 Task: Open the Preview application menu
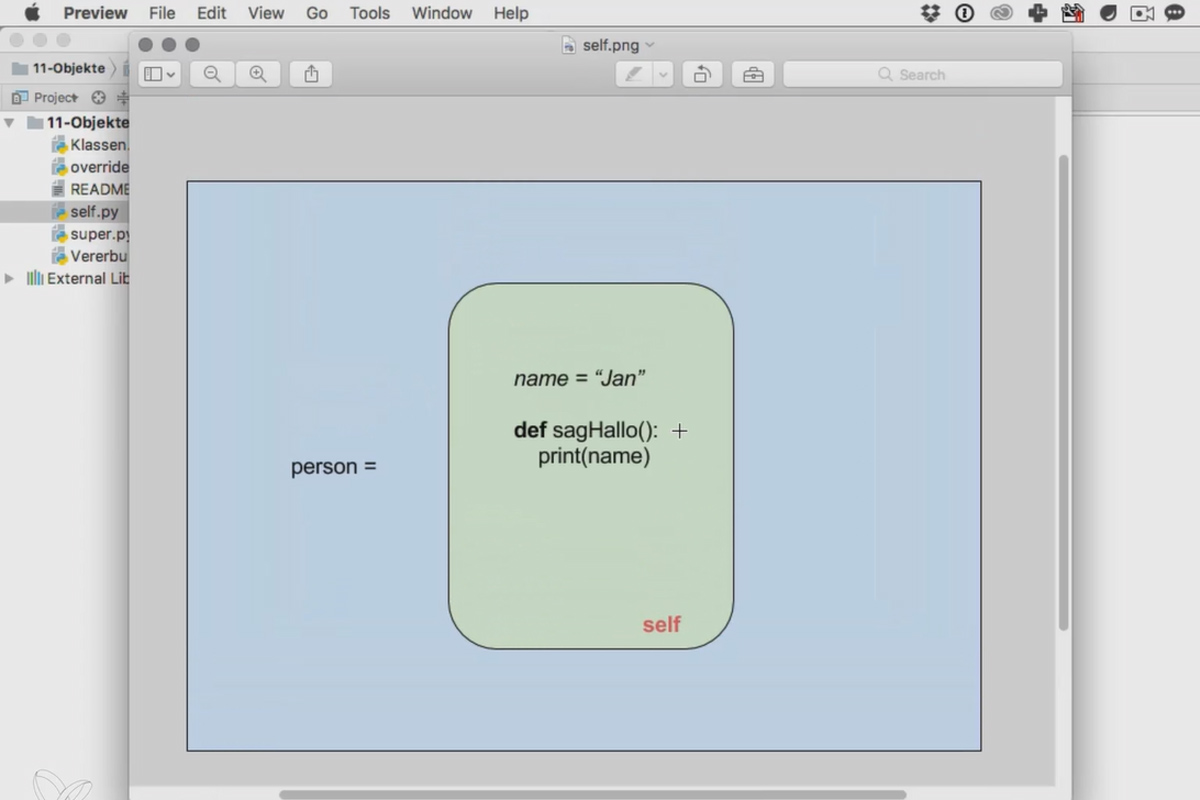[x=95, y=13]
